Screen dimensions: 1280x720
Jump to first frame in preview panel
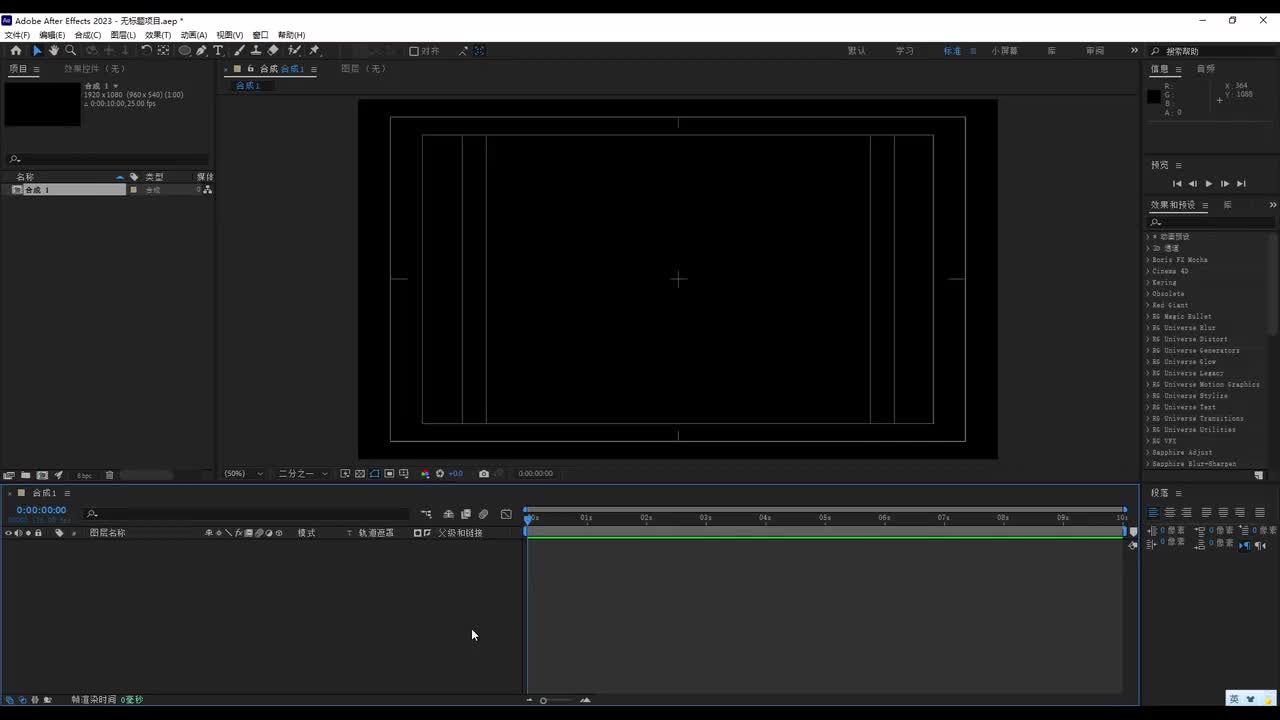pos(1177,184)
